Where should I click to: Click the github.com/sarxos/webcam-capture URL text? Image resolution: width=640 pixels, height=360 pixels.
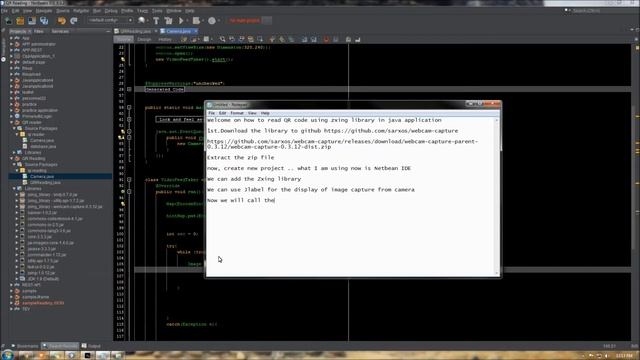pos(391,131)
